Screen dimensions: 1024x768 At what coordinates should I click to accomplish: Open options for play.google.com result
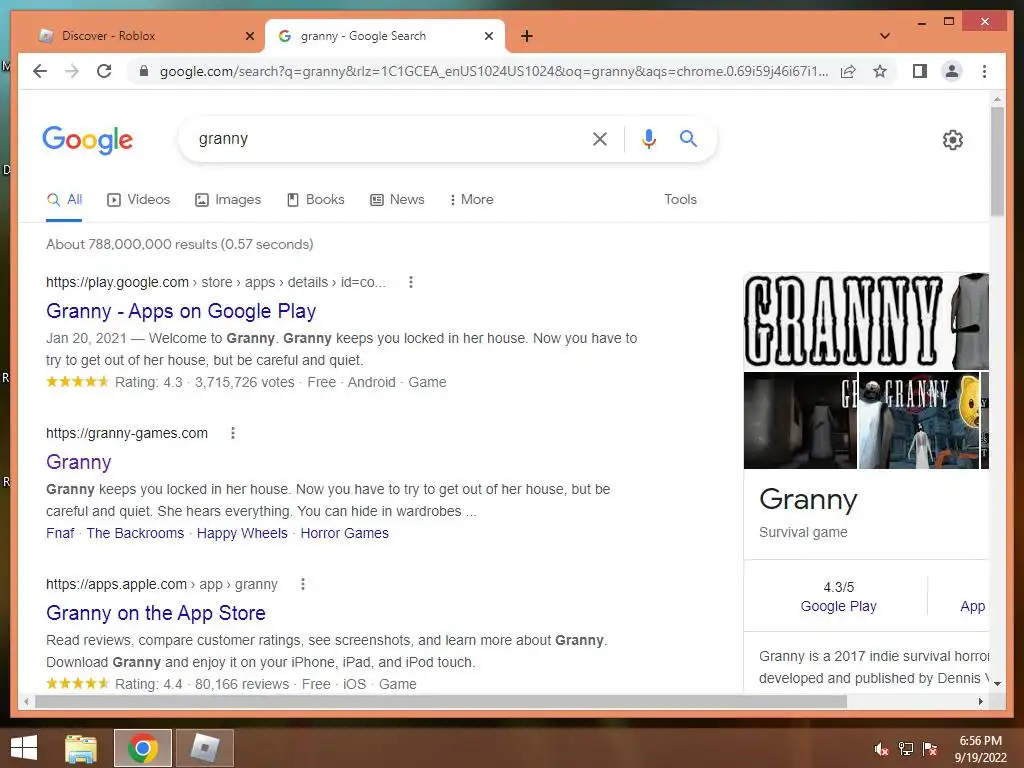[x=411, y=282]
